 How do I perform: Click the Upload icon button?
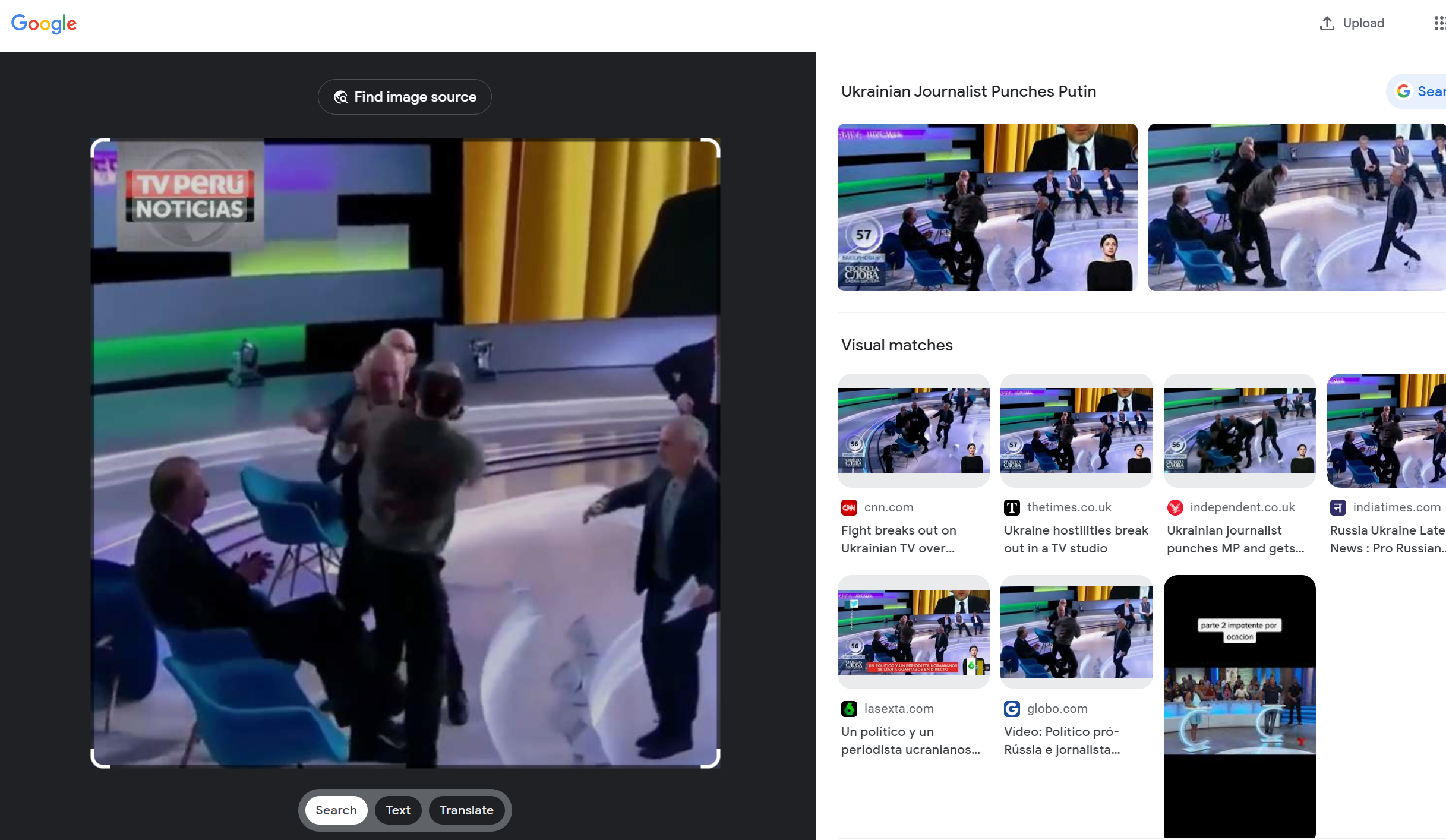1352,23
